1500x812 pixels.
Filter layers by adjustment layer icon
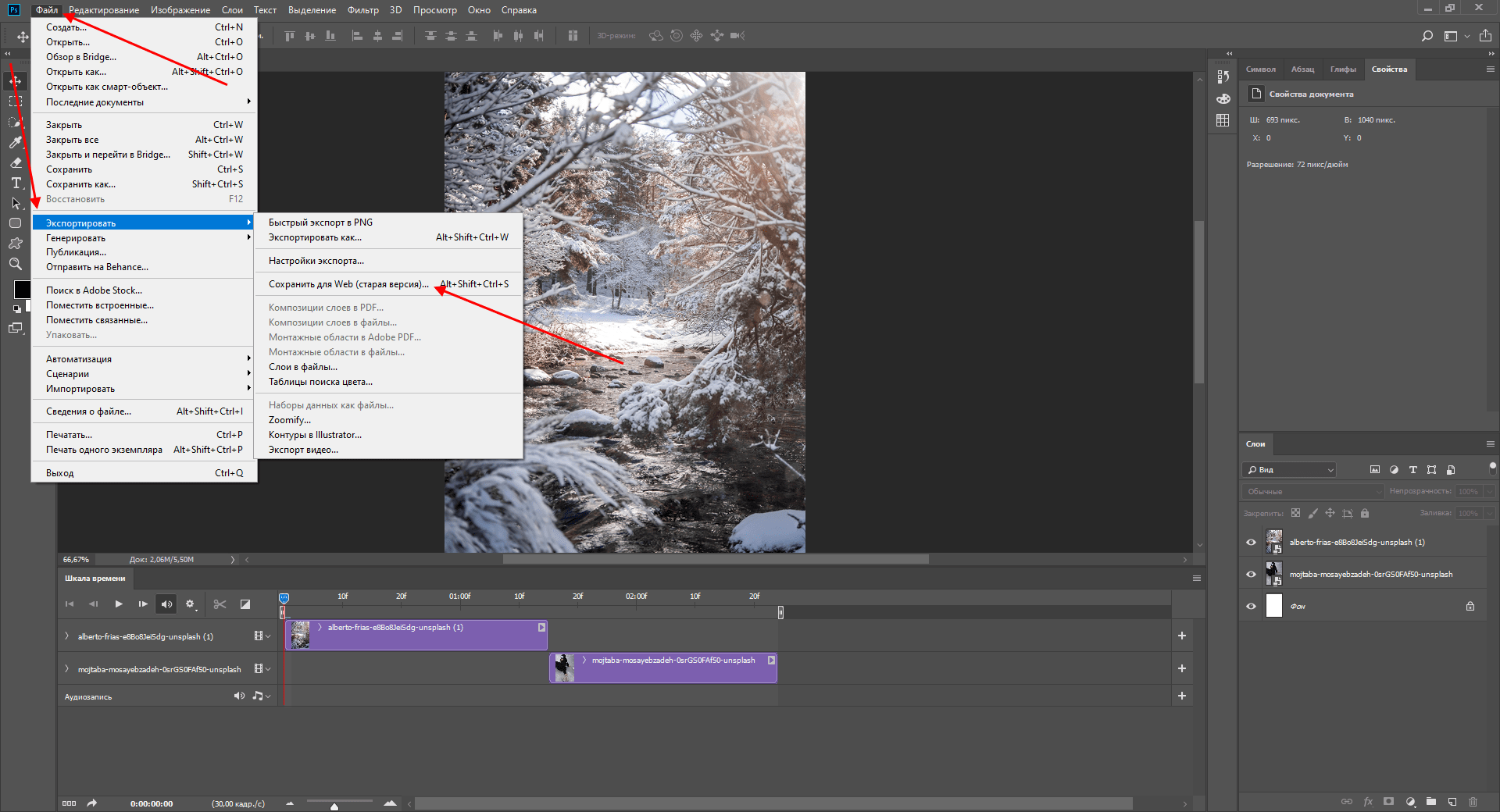(1394, 469)
